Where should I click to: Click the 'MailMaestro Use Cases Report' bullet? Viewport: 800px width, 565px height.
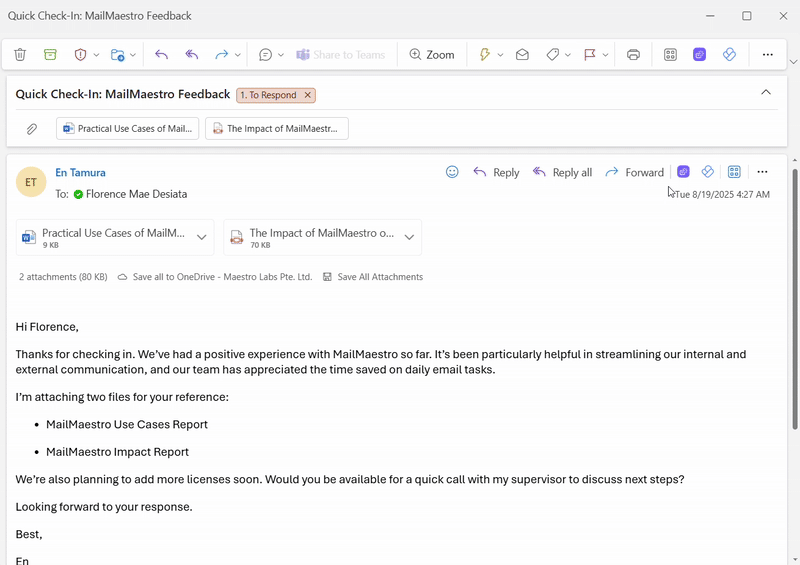click(x=127, y=425)
